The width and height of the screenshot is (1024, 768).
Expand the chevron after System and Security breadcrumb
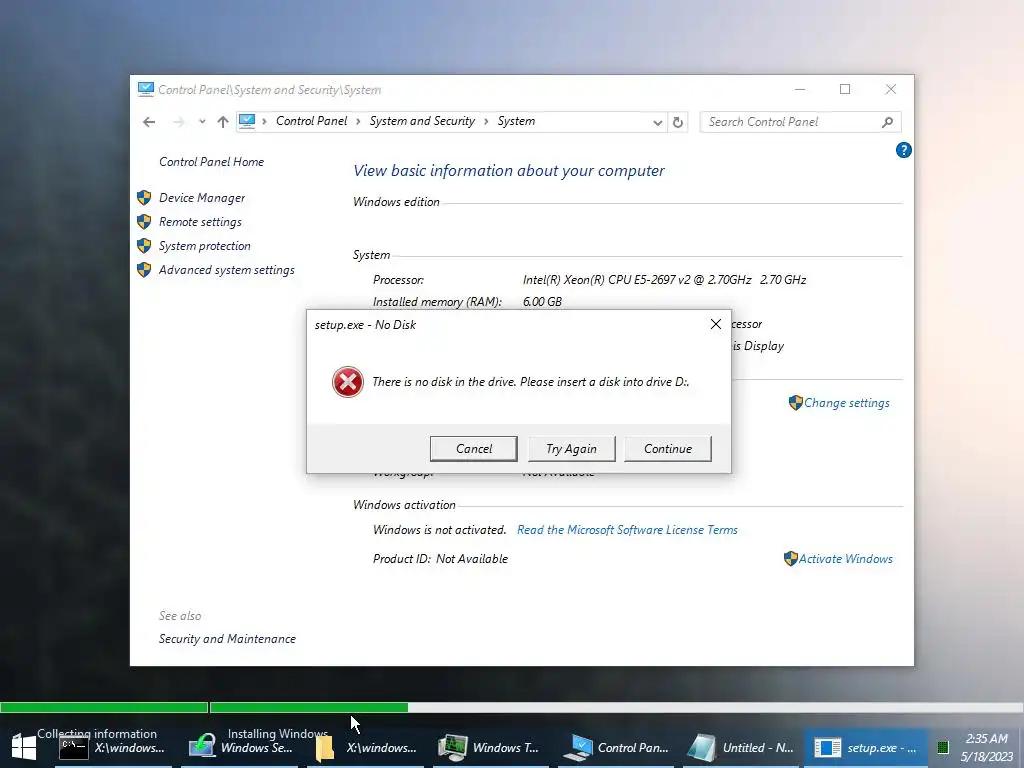click(x=486, y=121)
